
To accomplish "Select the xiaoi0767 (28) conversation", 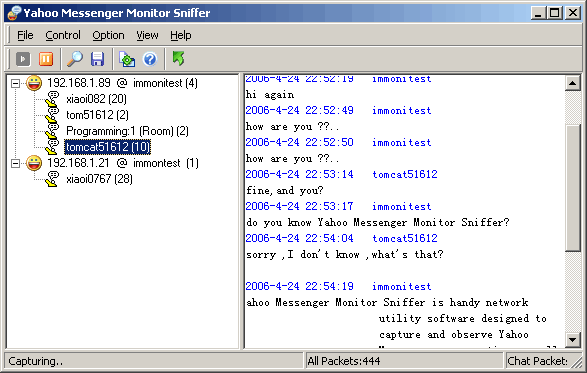I will click(99, 179).
